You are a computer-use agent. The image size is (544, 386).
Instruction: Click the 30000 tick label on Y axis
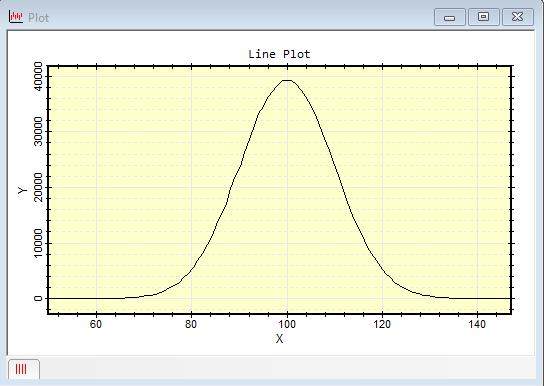click(x=38, y=131)
